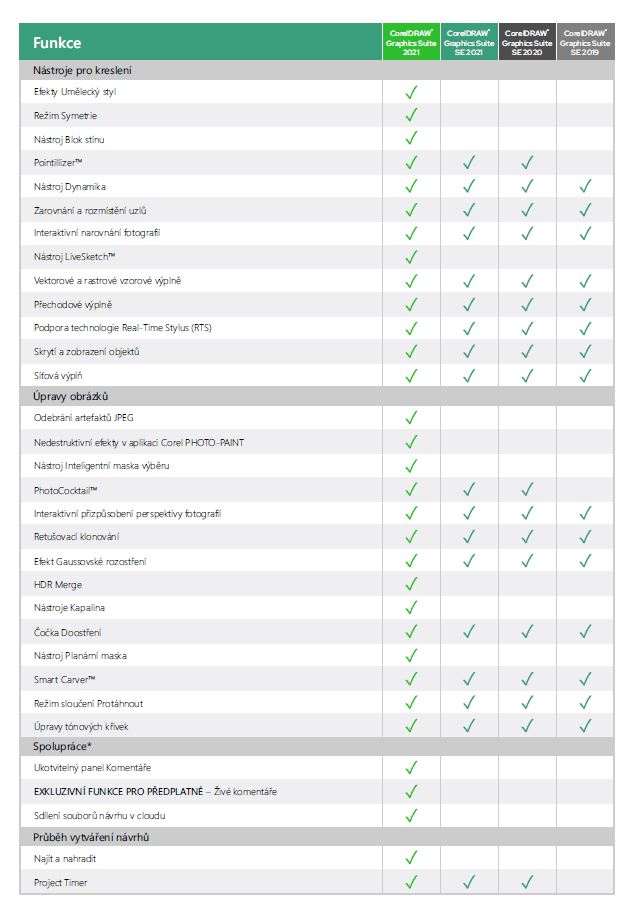The image size is (629, 899).
Task: Click Project Timer checkmark under SE 2021
Action: pos(468,882)
